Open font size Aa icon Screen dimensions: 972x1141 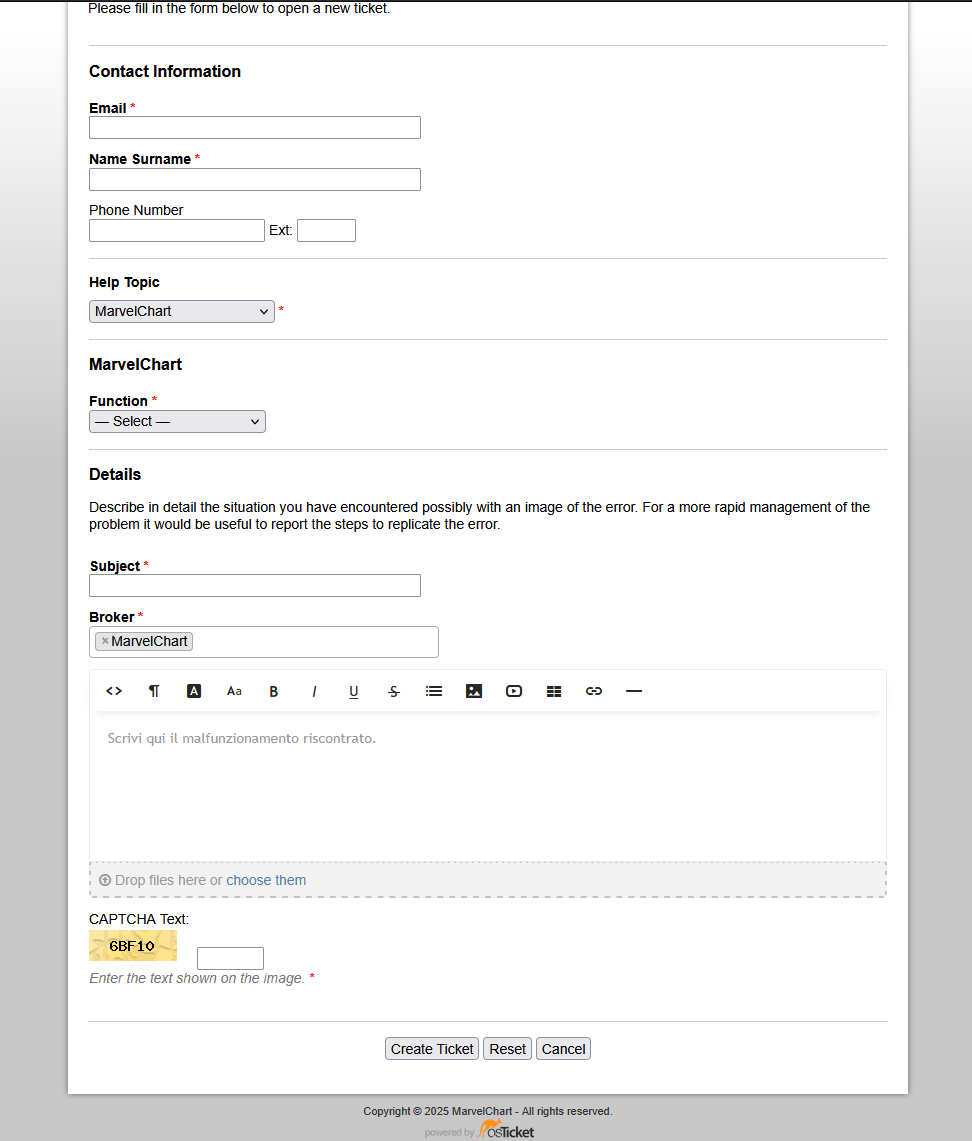(x=234, y=691)
